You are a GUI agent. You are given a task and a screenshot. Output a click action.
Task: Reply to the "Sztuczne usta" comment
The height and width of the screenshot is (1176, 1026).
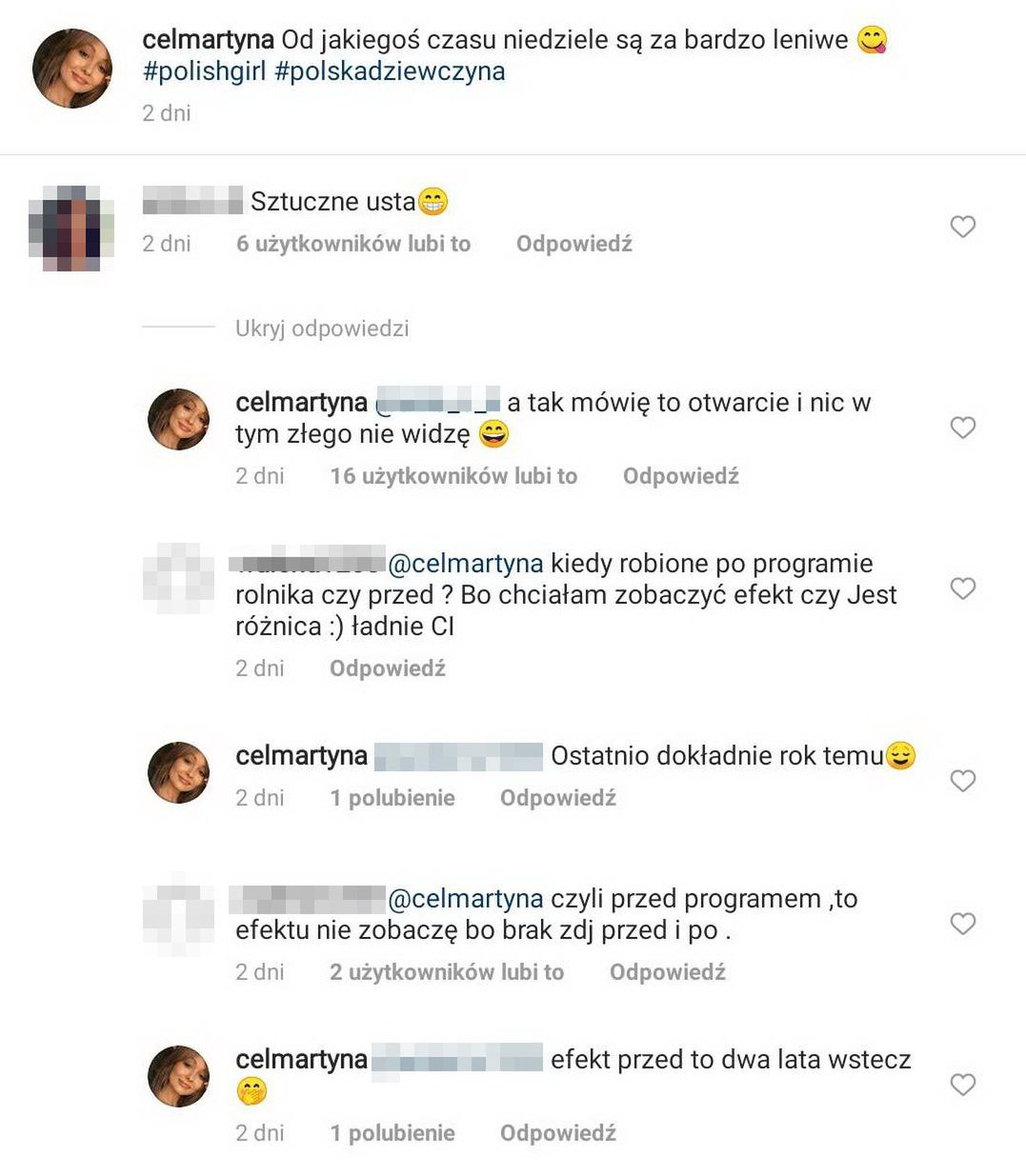(x=574, y=244)
